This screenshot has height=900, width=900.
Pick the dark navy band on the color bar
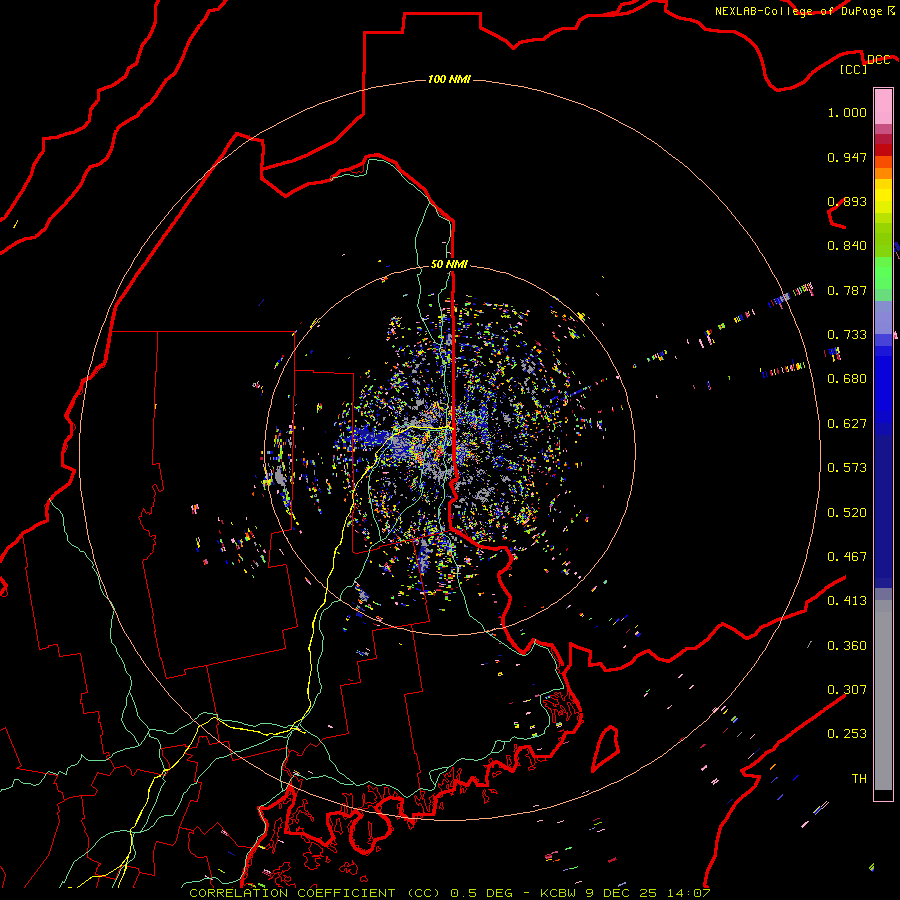[883, 511]
